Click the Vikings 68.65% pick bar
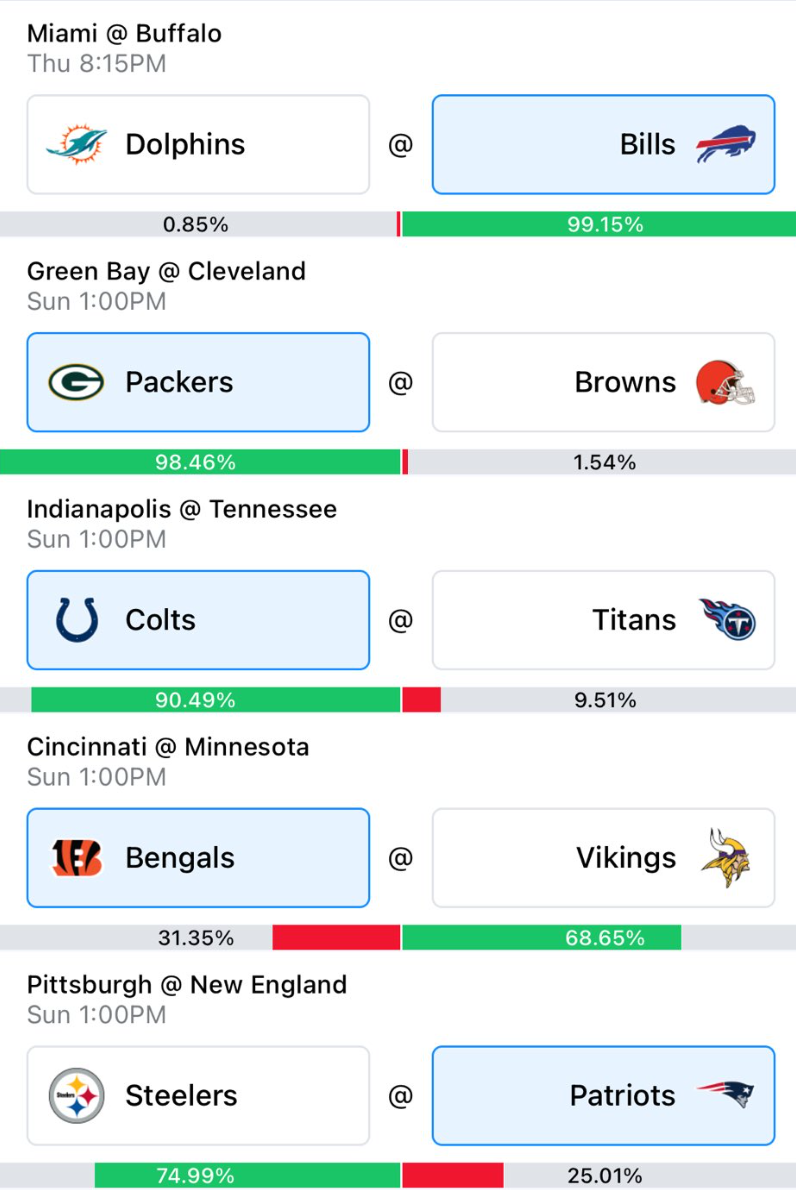The image size is (796, 1190). [541, 938]
